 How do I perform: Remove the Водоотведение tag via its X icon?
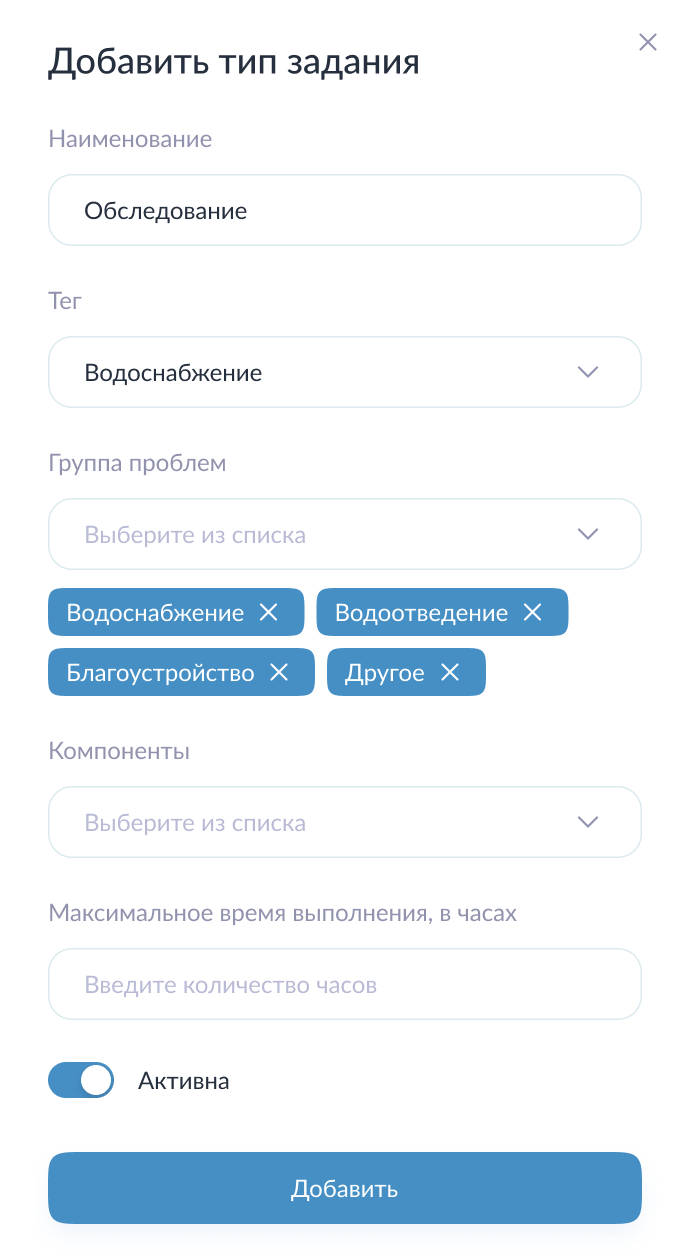pyautogui.click(x=533, y=612)
